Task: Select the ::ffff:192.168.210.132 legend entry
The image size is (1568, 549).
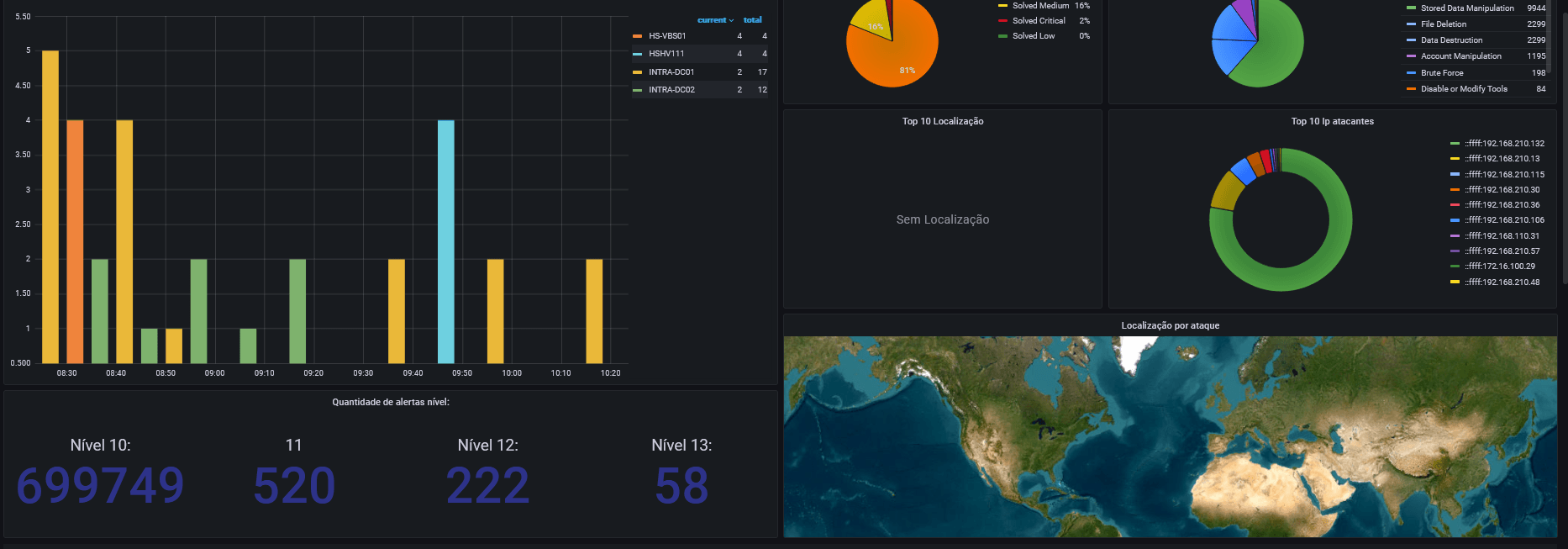Action: (1504, 144)
